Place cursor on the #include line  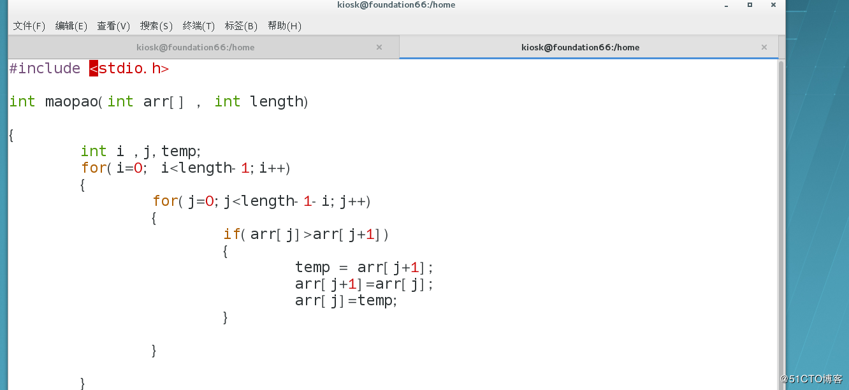tap(89, 69)
